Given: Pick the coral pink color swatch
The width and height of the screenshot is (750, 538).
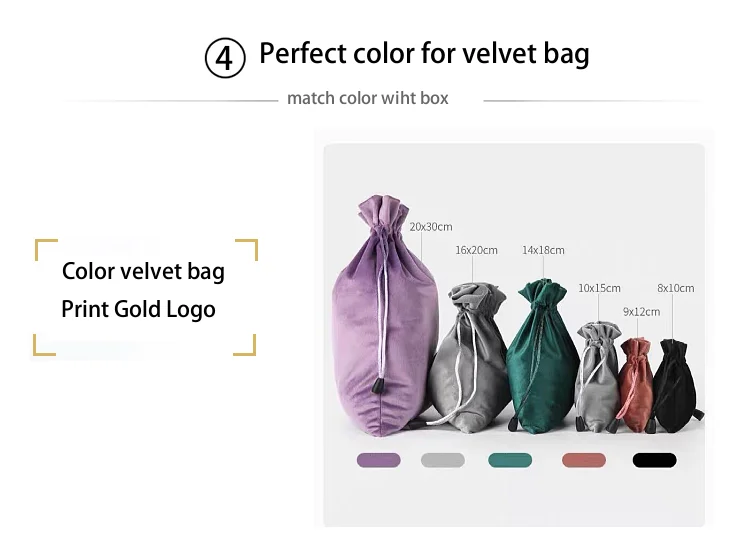Looking at the screenshot, I should pyautogui.click(x=584, y=460).
